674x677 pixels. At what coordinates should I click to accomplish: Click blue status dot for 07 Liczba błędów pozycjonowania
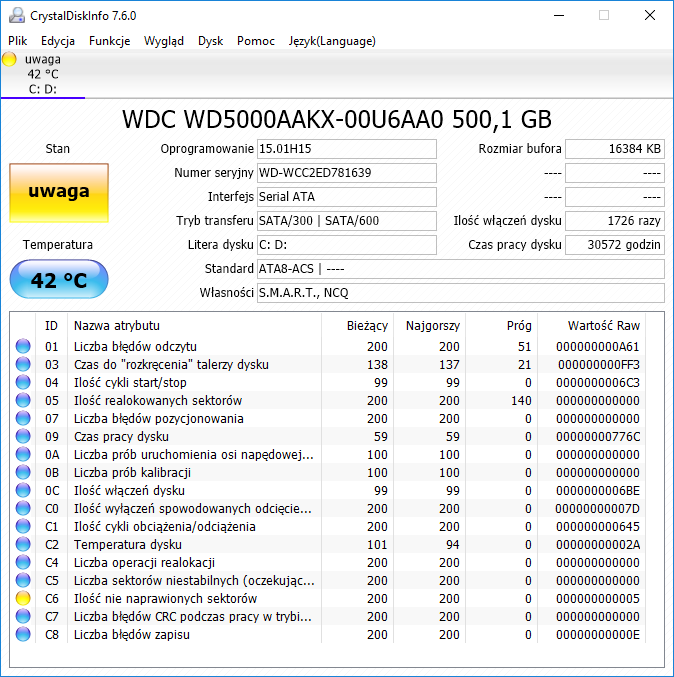click(23, 418)
